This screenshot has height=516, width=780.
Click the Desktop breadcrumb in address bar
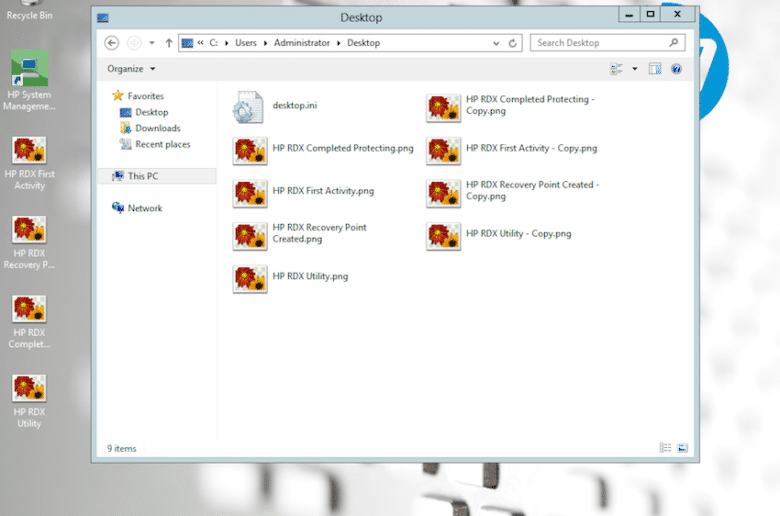(363, 43)
